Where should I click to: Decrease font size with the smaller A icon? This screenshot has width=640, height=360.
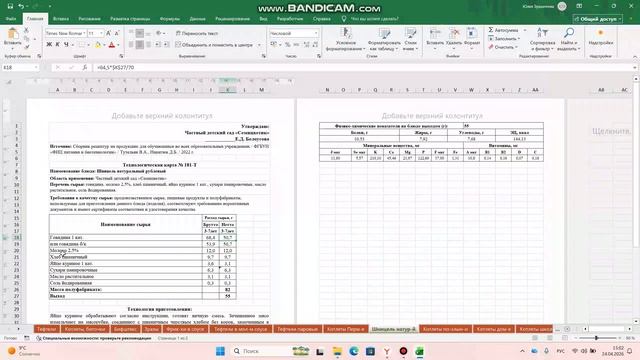click(117, 33)
